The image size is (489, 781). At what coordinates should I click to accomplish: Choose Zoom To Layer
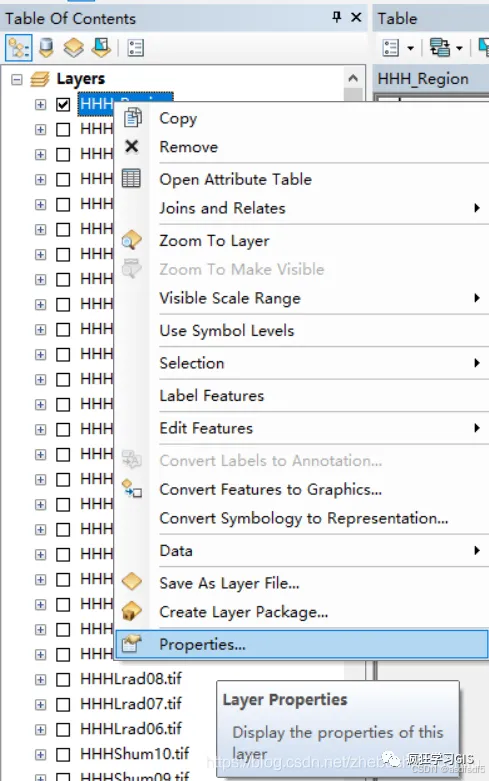click(x=301, y=241)
